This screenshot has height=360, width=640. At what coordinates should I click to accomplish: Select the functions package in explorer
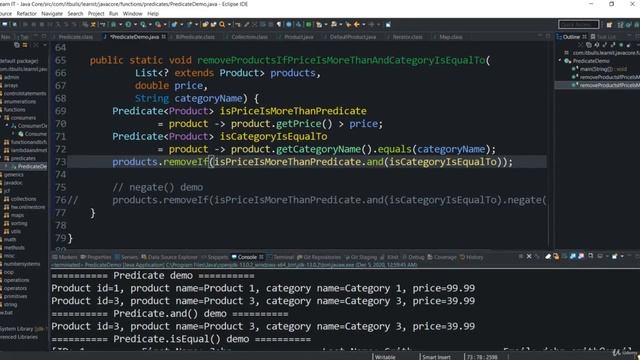(14, 110)
